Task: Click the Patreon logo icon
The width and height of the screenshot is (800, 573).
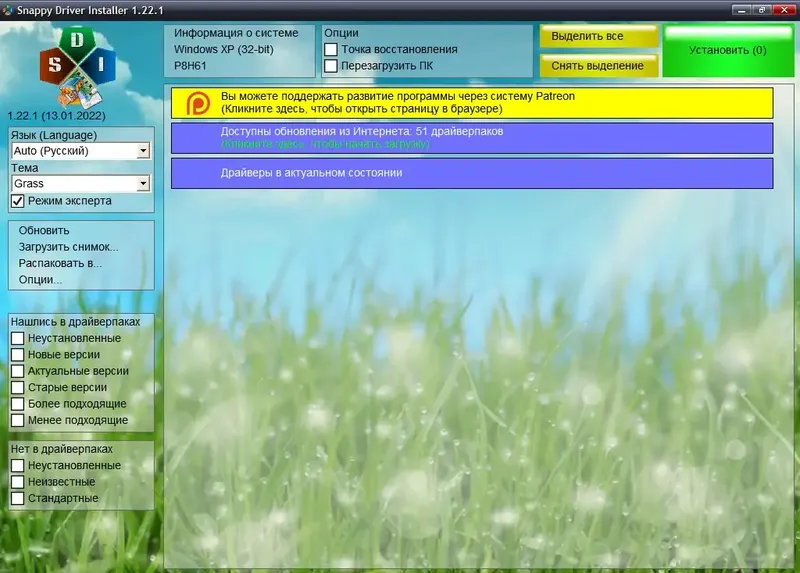Action: pos(198,103)
